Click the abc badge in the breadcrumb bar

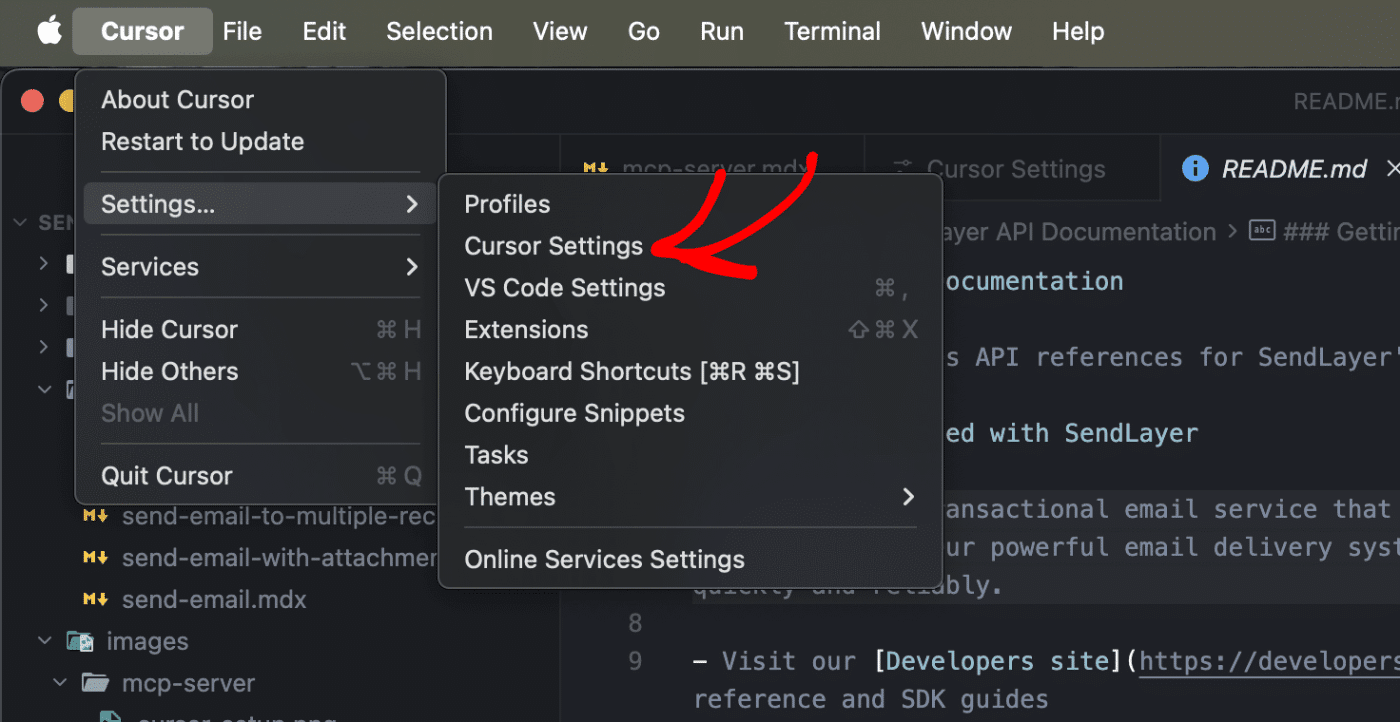click(x=1262, y=230)
